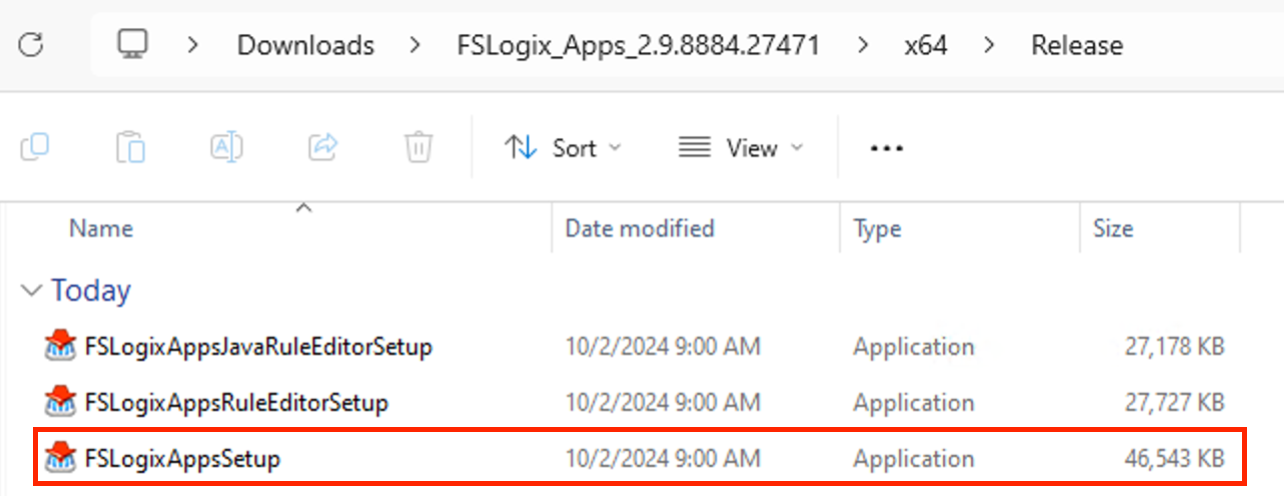This screenshot has width=1284, height=496.
Task: Click Application type of FSLogixAppsSetup
Action: (913, 459)
